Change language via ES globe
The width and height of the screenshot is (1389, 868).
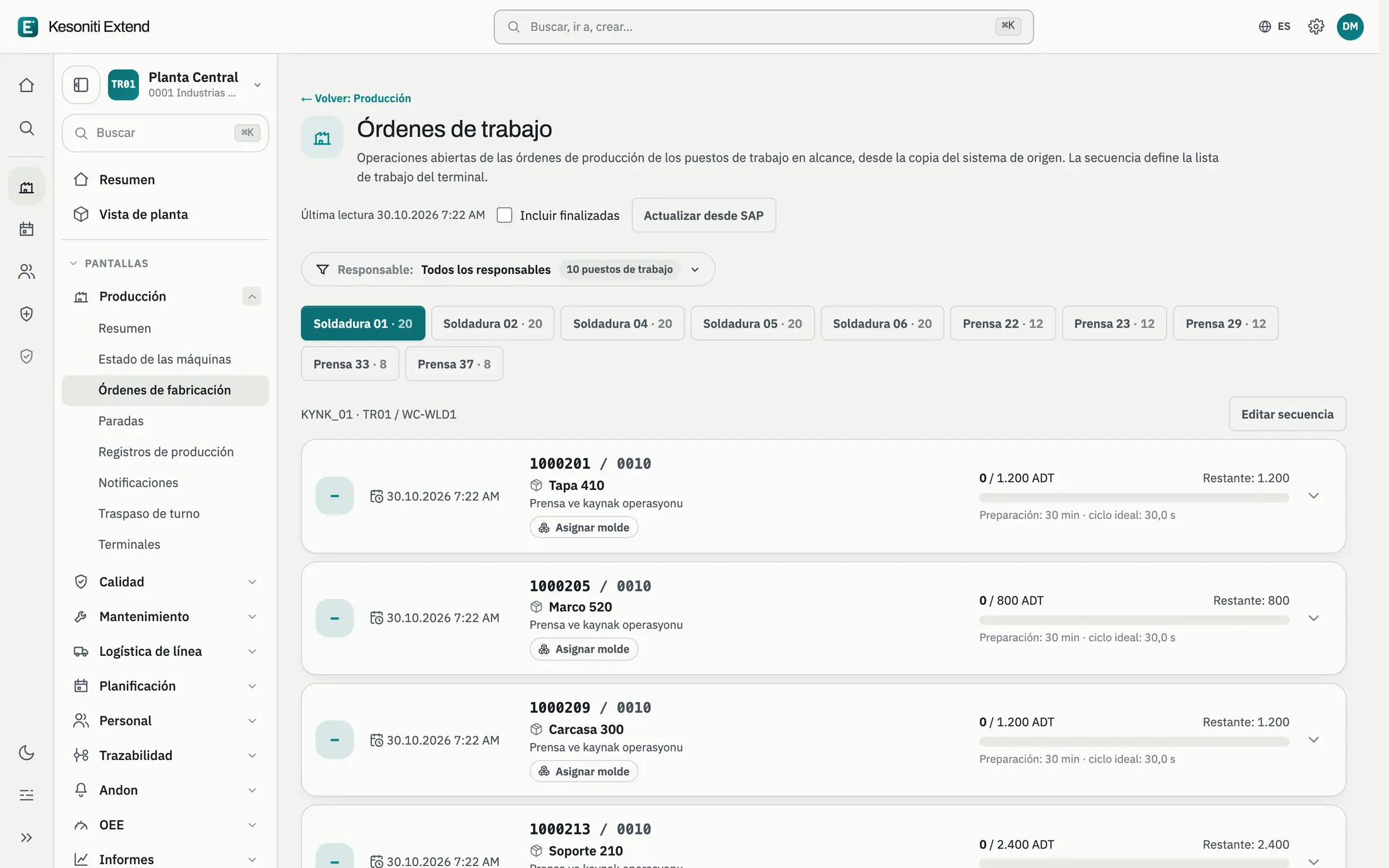pos(1274,27)
